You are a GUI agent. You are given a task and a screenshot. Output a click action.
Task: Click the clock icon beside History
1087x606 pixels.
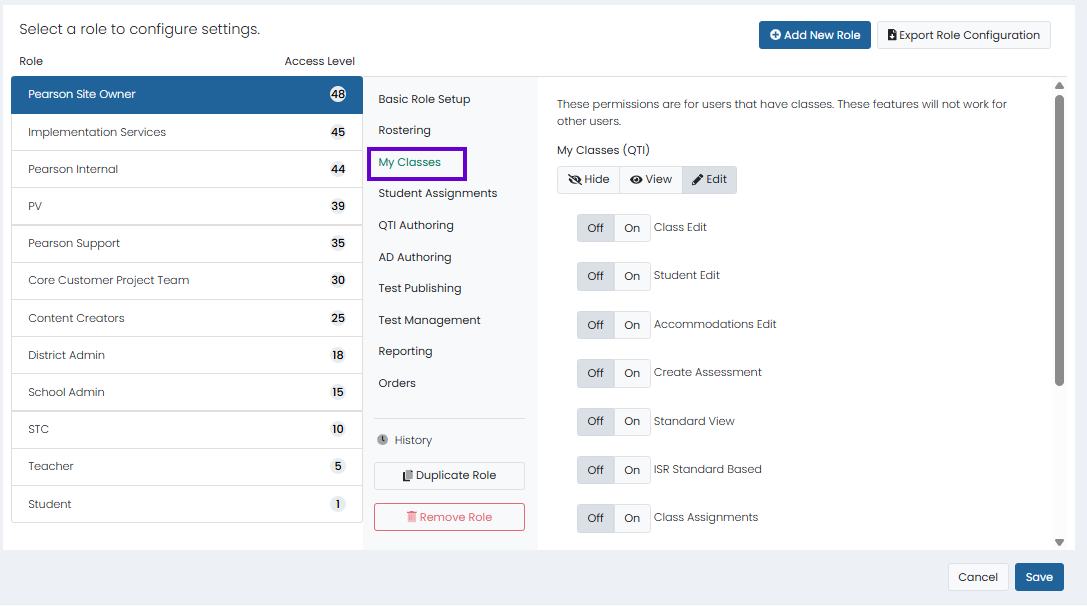[383, 440]
